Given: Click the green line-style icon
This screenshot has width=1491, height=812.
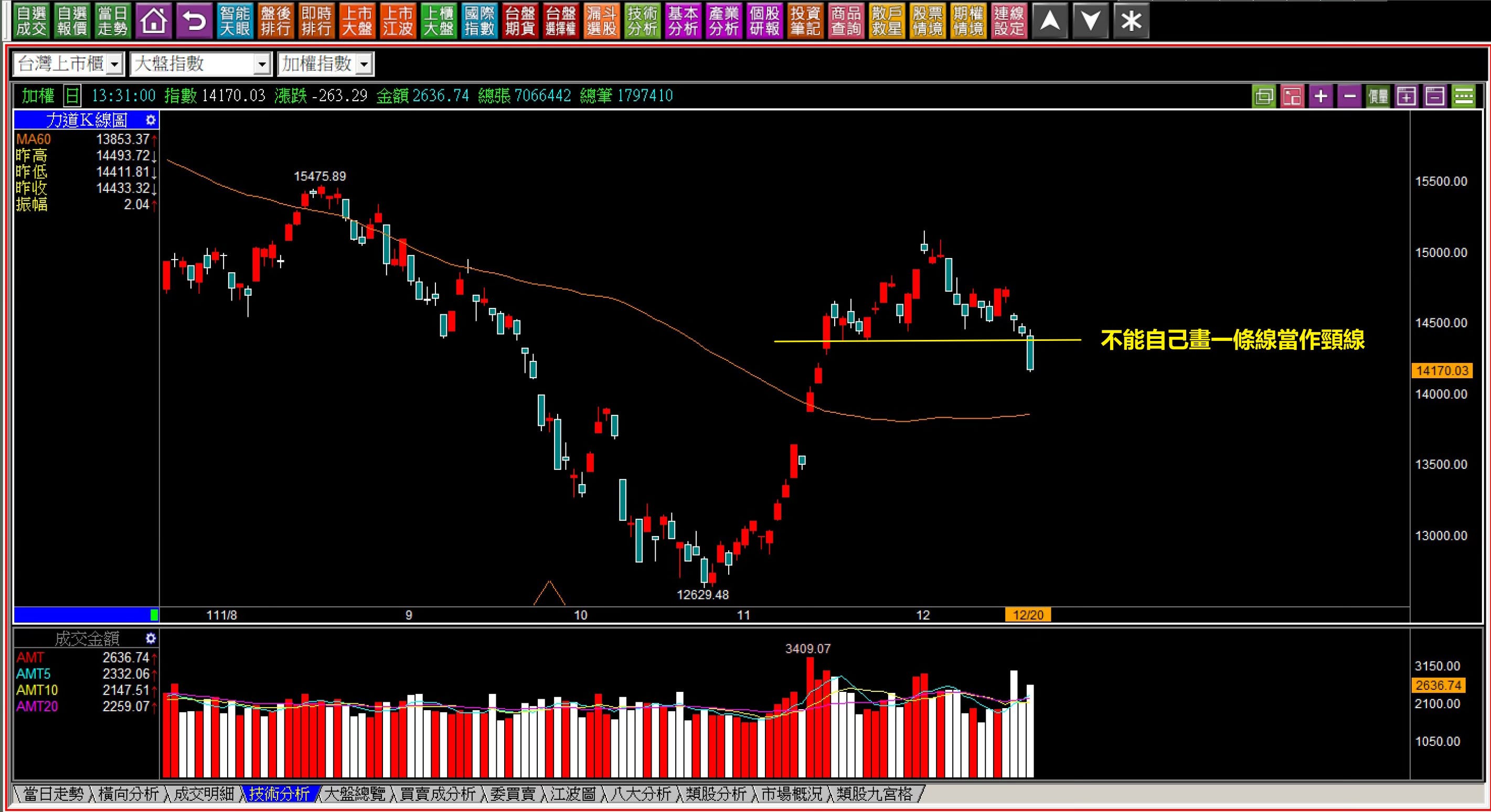Looking at the screenshot, I should point(1463,96).
